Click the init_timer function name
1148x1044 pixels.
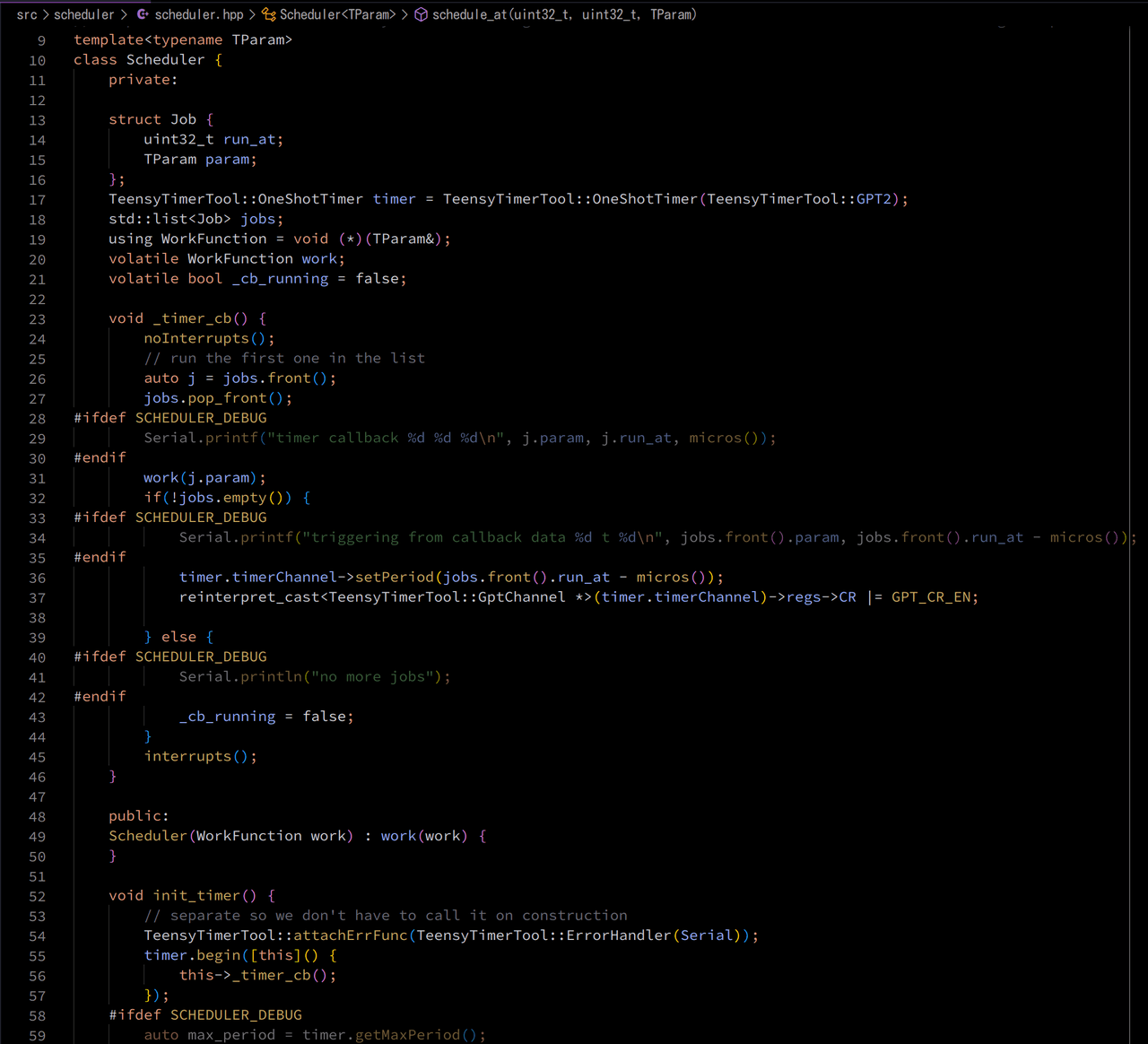tap(196, 895)
